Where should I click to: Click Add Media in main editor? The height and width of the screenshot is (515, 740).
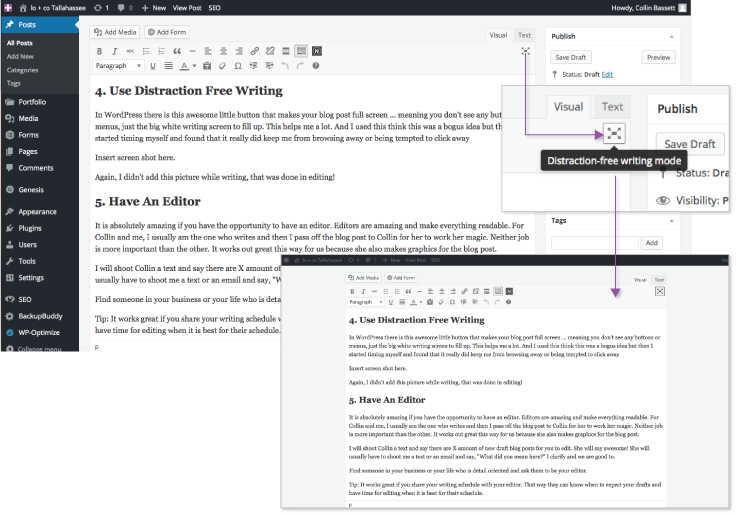coord(115,32)
